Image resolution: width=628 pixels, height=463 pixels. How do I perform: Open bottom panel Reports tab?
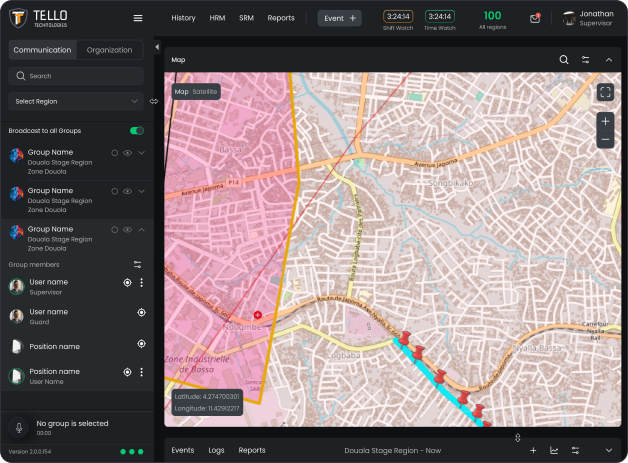252,450
